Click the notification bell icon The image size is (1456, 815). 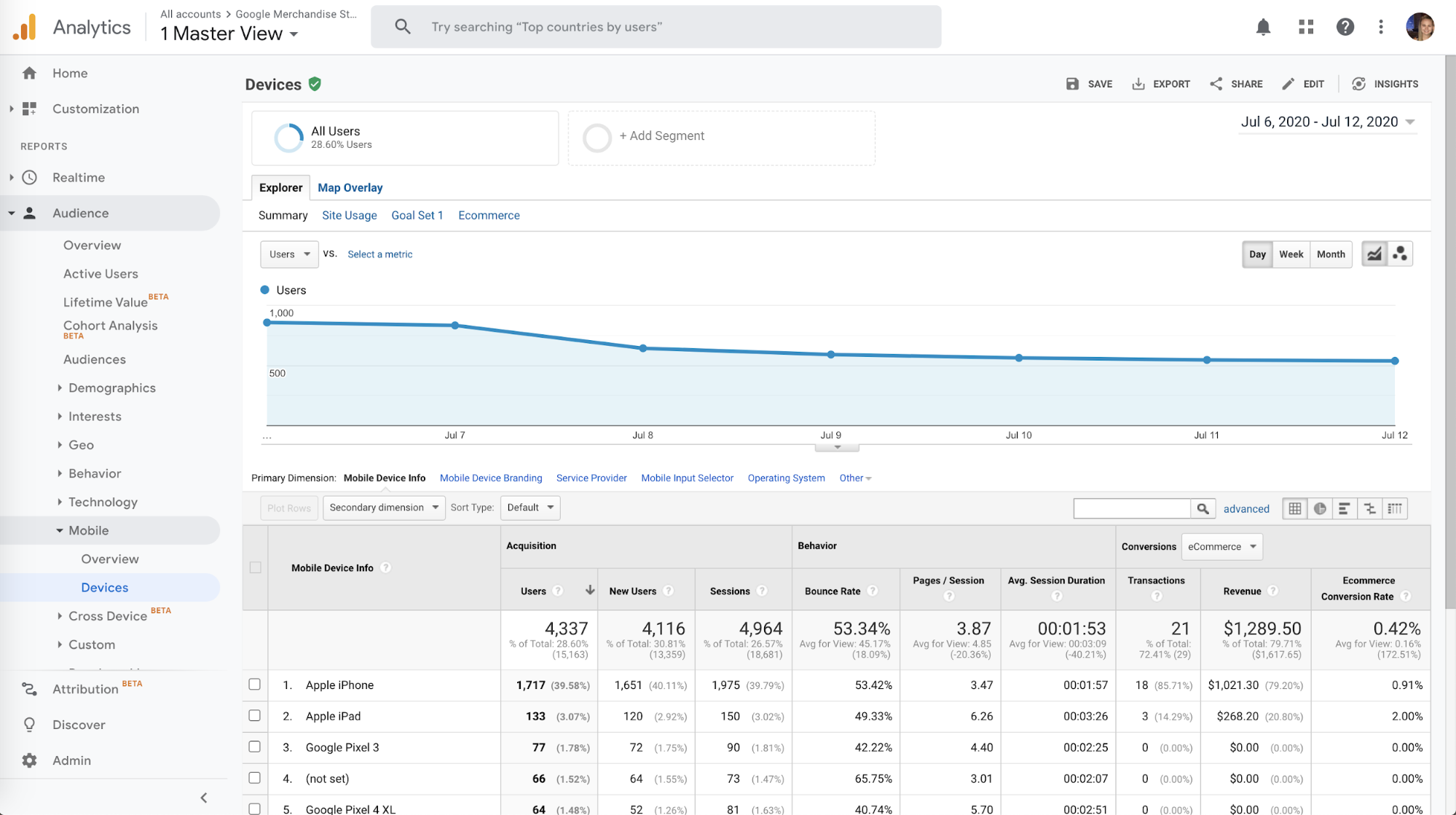click(x=1262, y=27)
